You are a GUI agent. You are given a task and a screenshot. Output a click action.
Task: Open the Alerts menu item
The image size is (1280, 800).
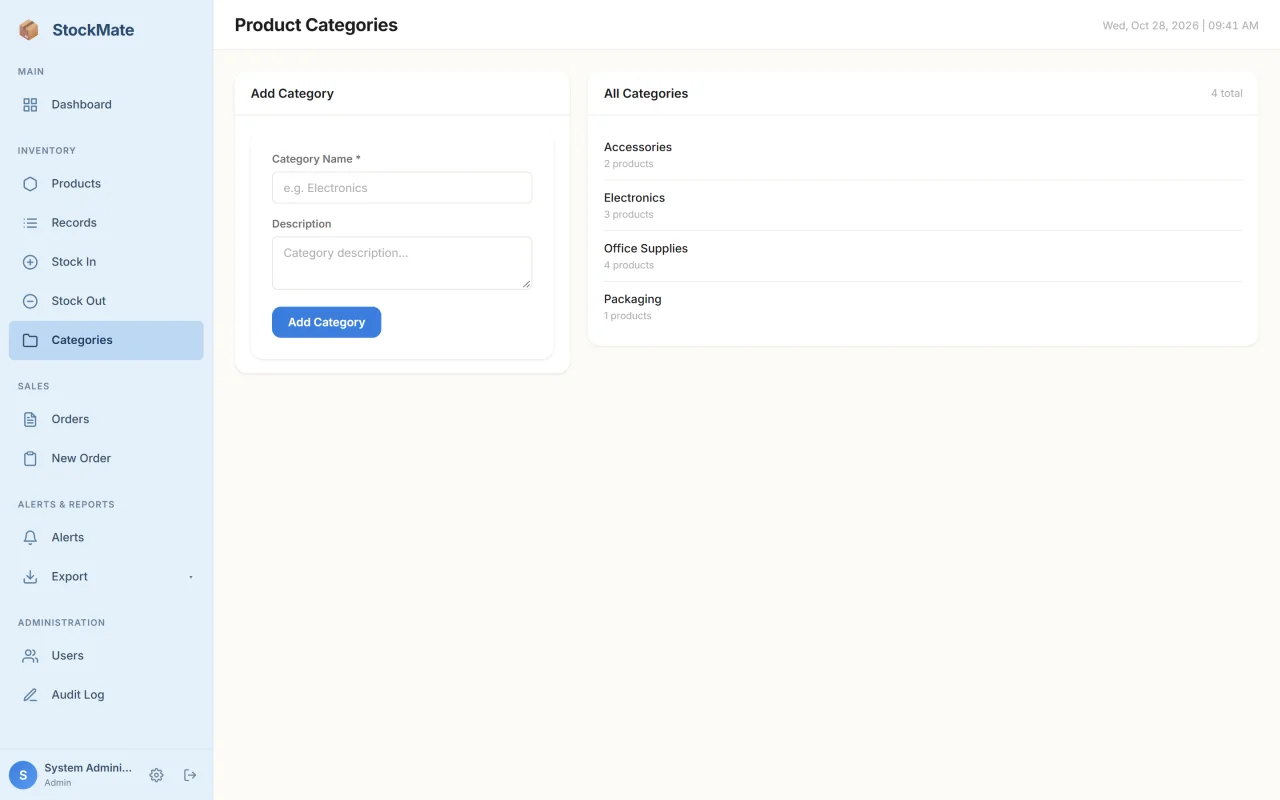[x=106, y=537]
